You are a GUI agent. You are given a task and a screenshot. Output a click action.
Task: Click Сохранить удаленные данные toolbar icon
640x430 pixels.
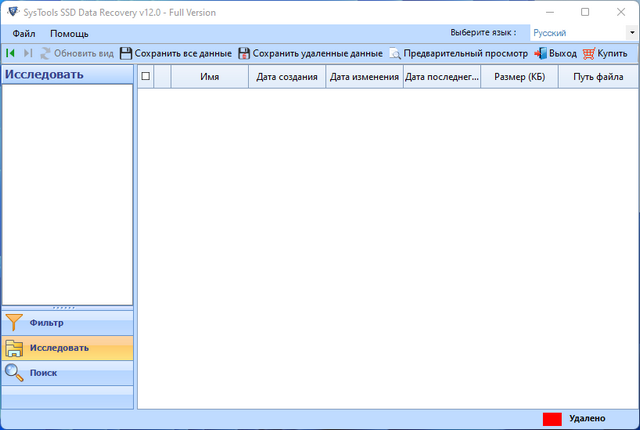[244, 53]
